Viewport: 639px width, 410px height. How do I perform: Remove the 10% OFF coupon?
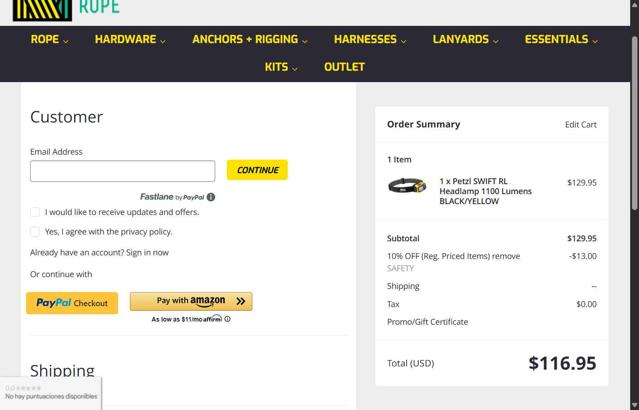[x=506, y=256]
